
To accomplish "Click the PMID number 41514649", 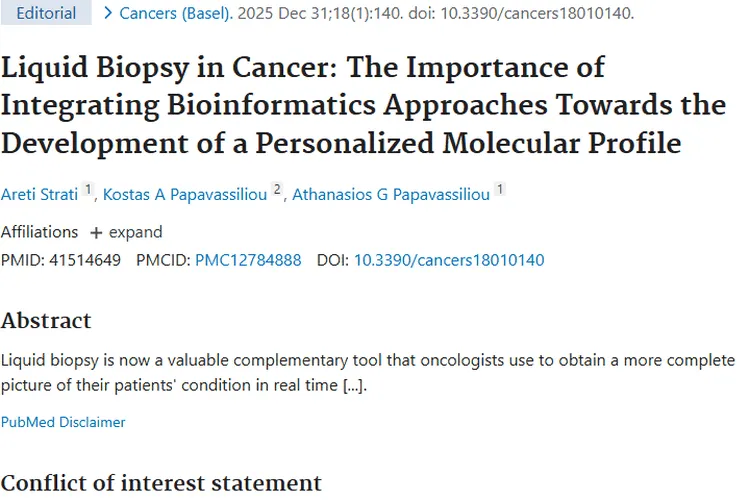I will pyautogui.click(x=88, y=260).
